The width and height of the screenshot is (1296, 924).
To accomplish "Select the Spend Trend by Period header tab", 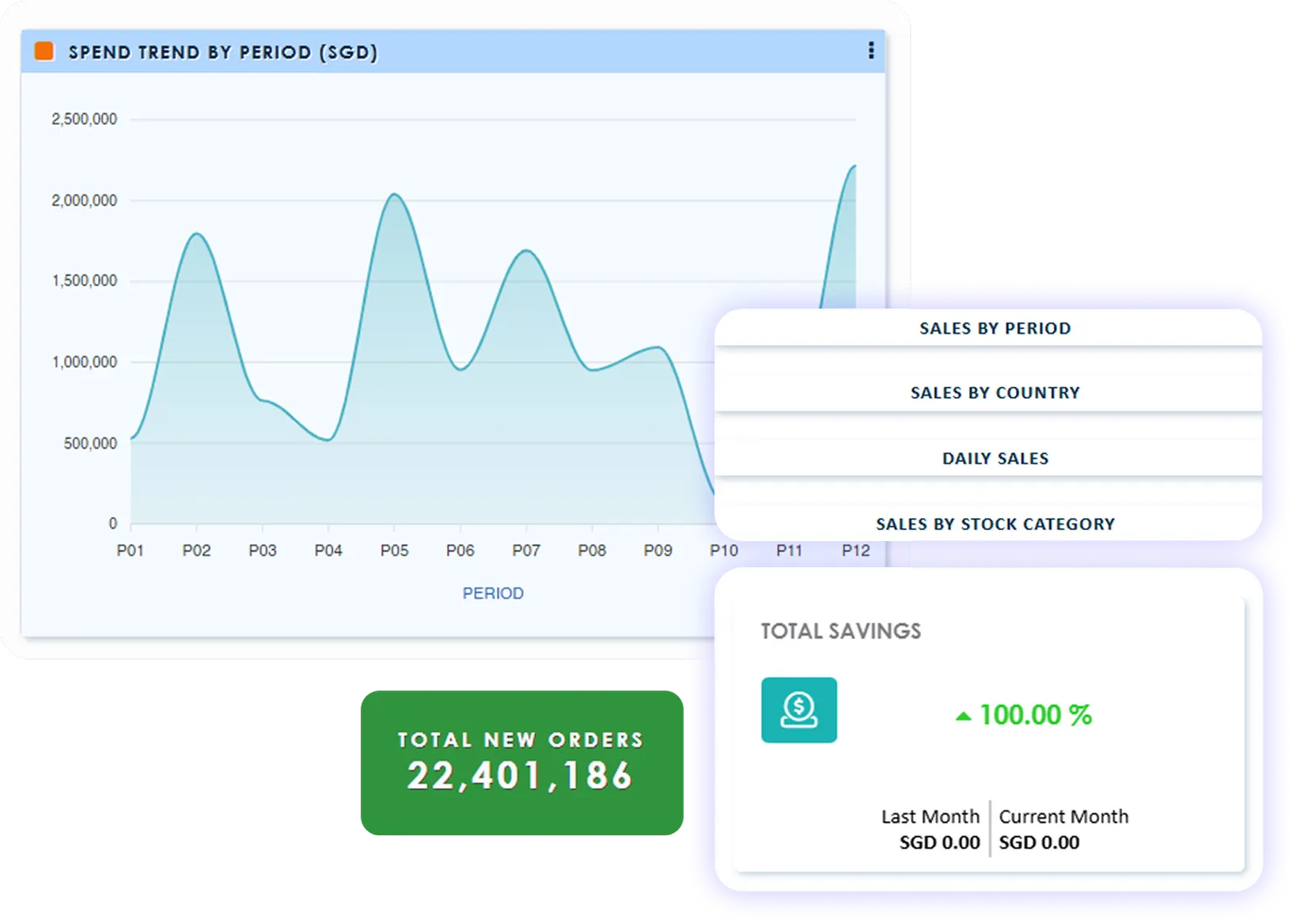I will (223, 53).
